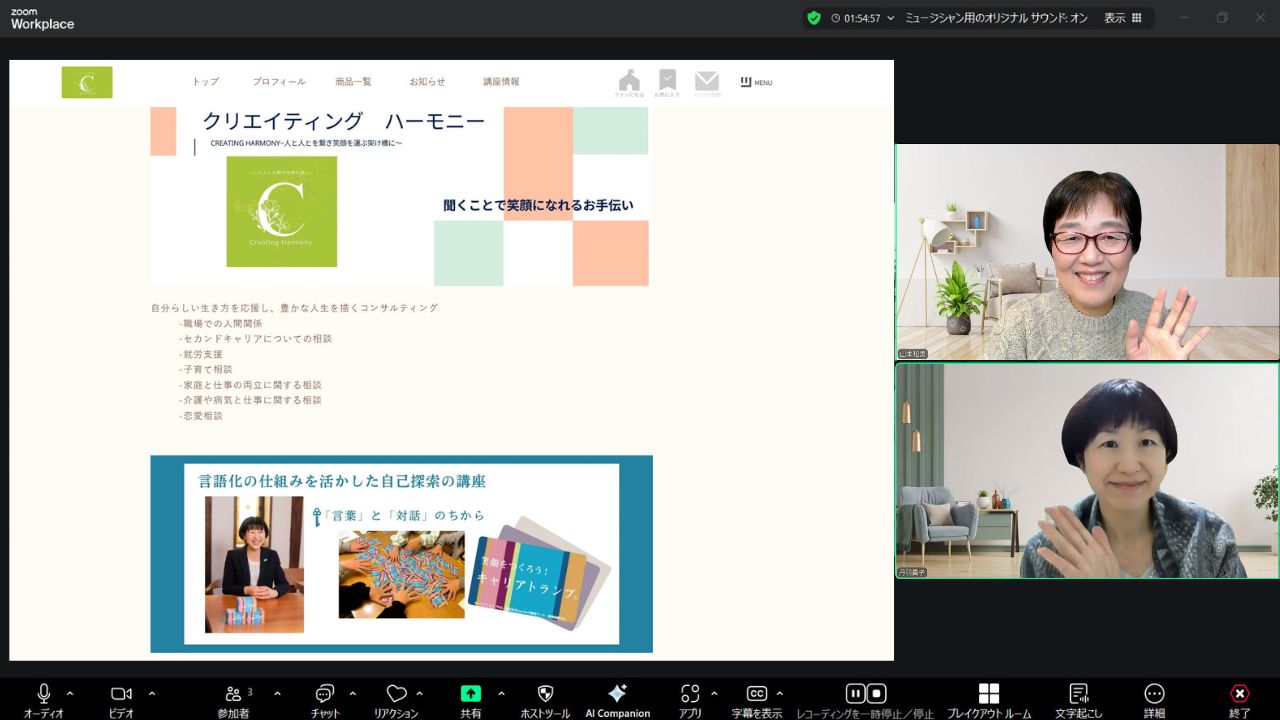The width and height of the screenshot is (1280, 720).
Task: Click the green encryption shield icon
Action: [814, 18]
